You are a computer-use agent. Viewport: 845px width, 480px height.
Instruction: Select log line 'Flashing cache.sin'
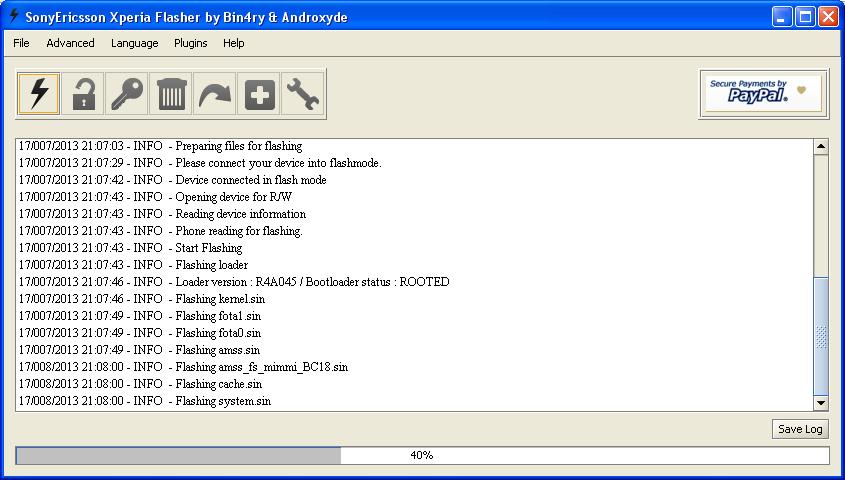140,384
